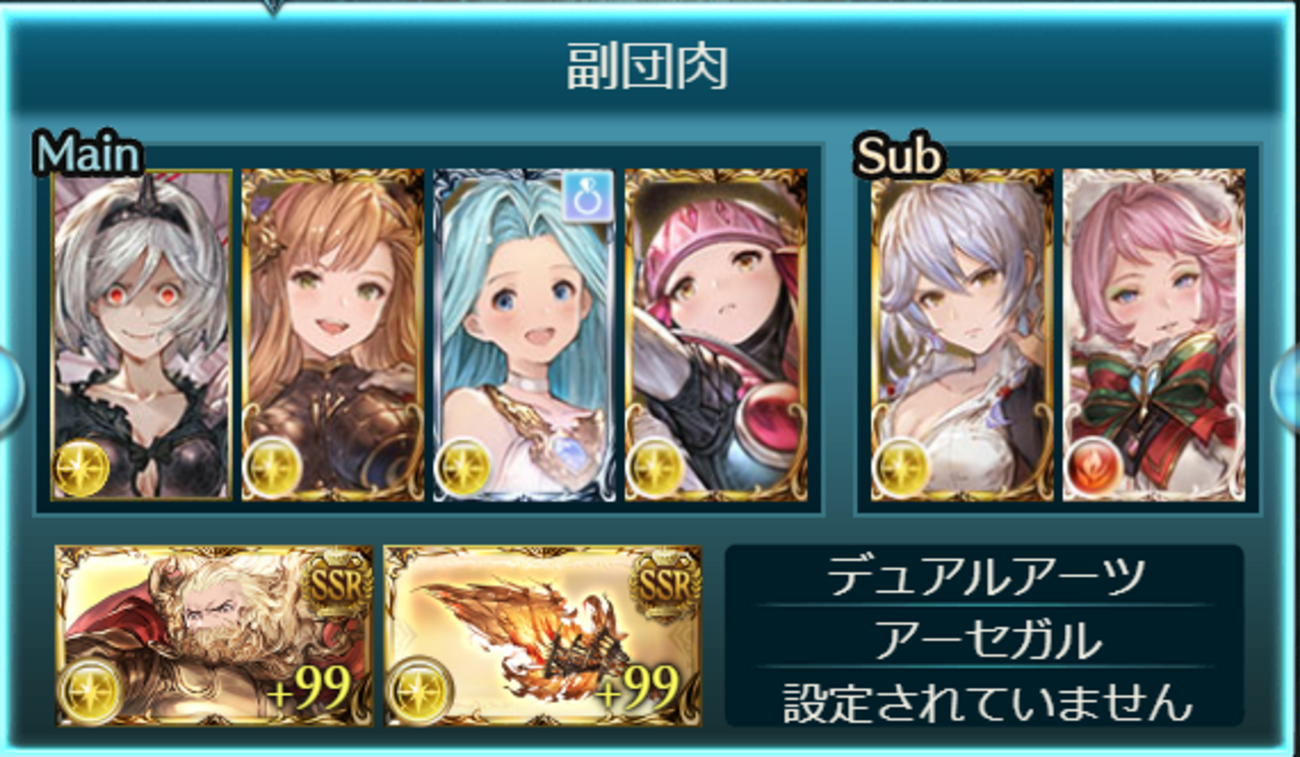Select the white-haired red-eyed main character
The image size is (1300, 757).
pos(141,335)
